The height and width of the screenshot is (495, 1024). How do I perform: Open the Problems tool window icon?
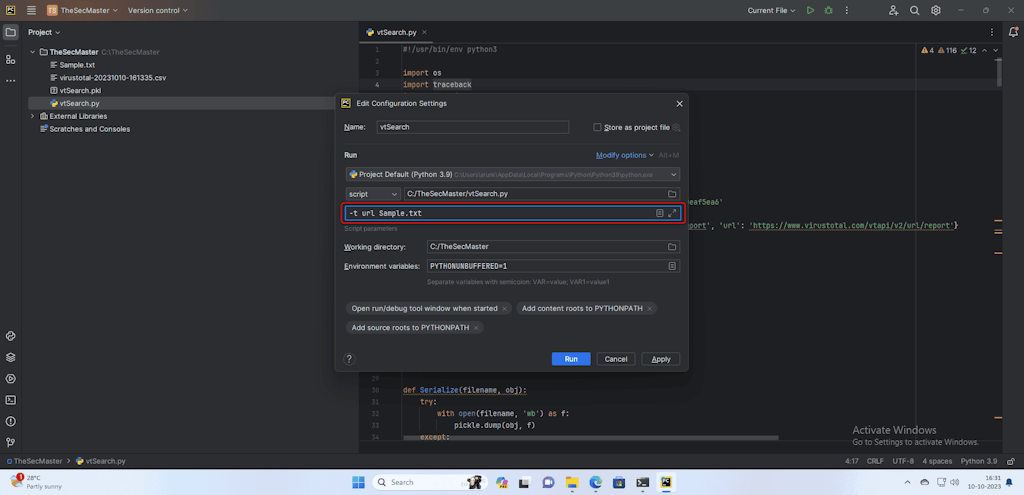tap(10, 421)
